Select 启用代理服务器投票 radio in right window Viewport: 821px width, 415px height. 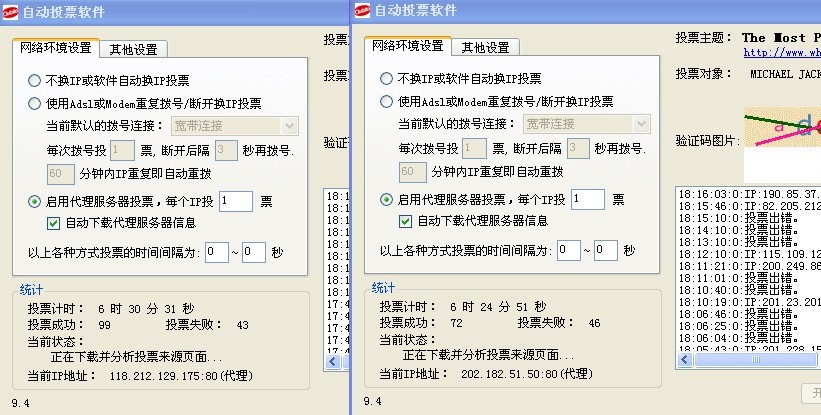point(386,199)
